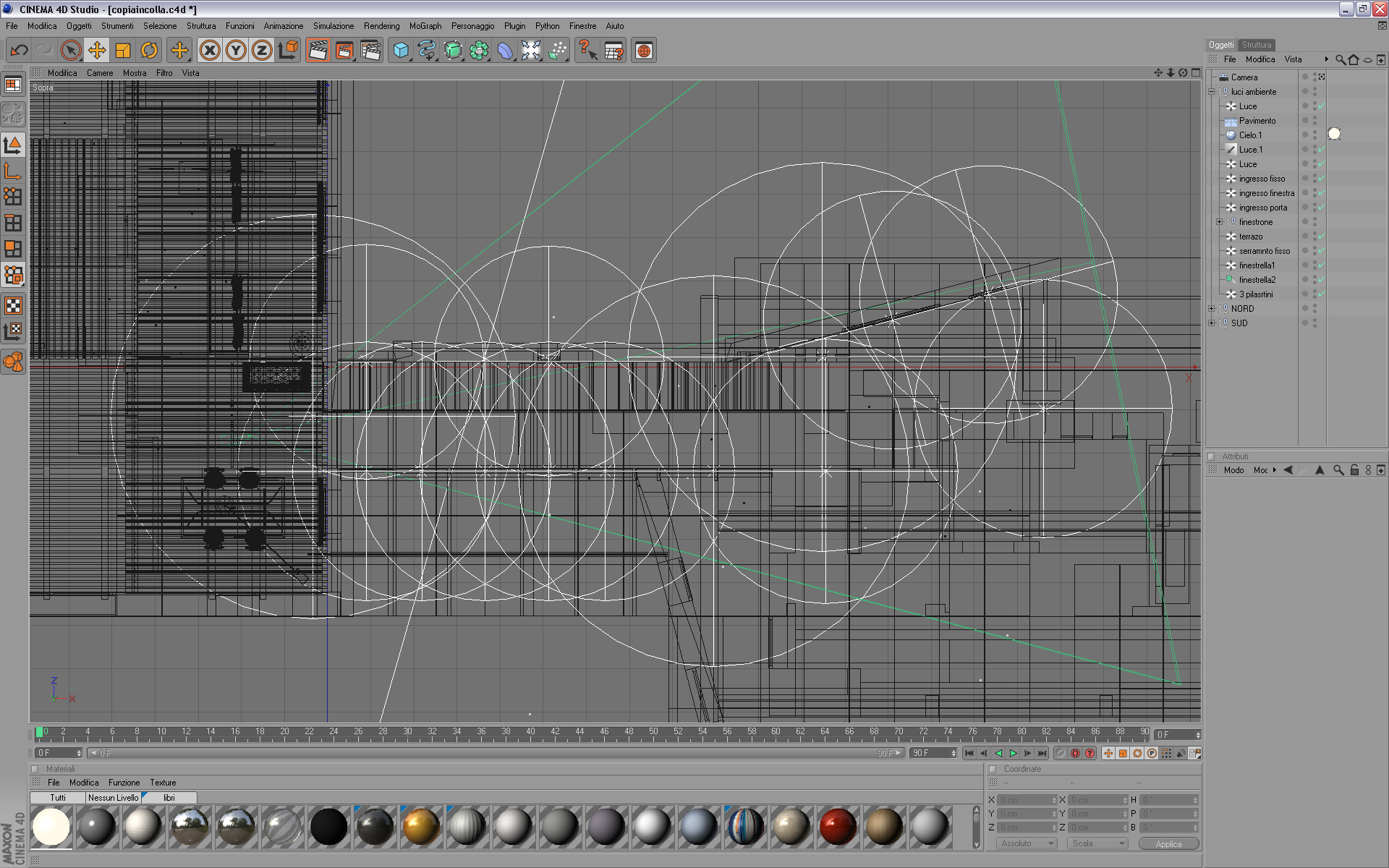Toggle the checkmark on the ingresso porta light

(1322, 208)
